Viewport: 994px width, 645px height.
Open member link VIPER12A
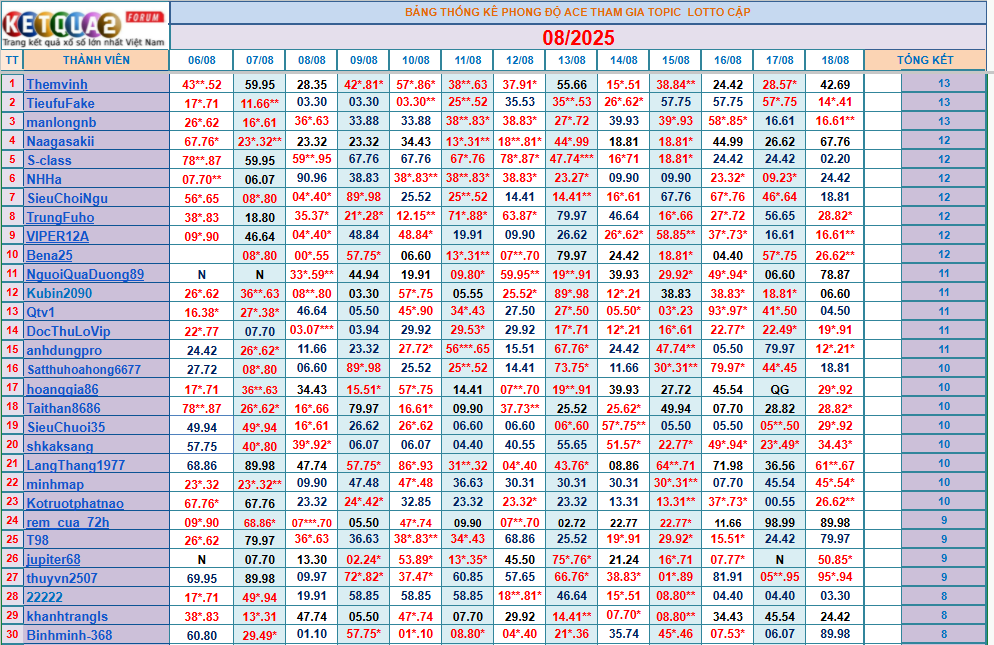tap(58, 237)
